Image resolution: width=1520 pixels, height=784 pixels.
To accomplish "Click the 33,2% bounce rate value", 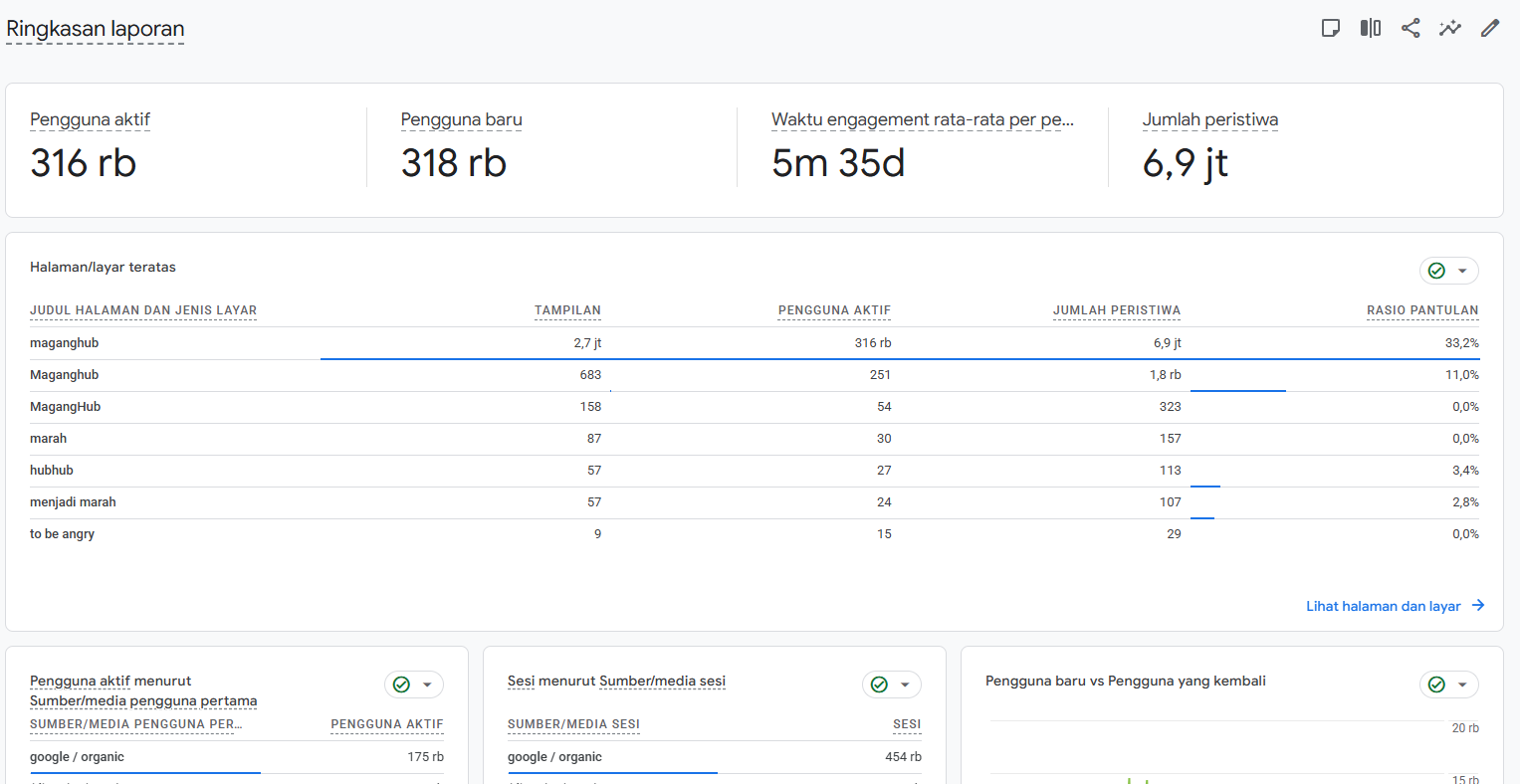I will pos(1462,343).
